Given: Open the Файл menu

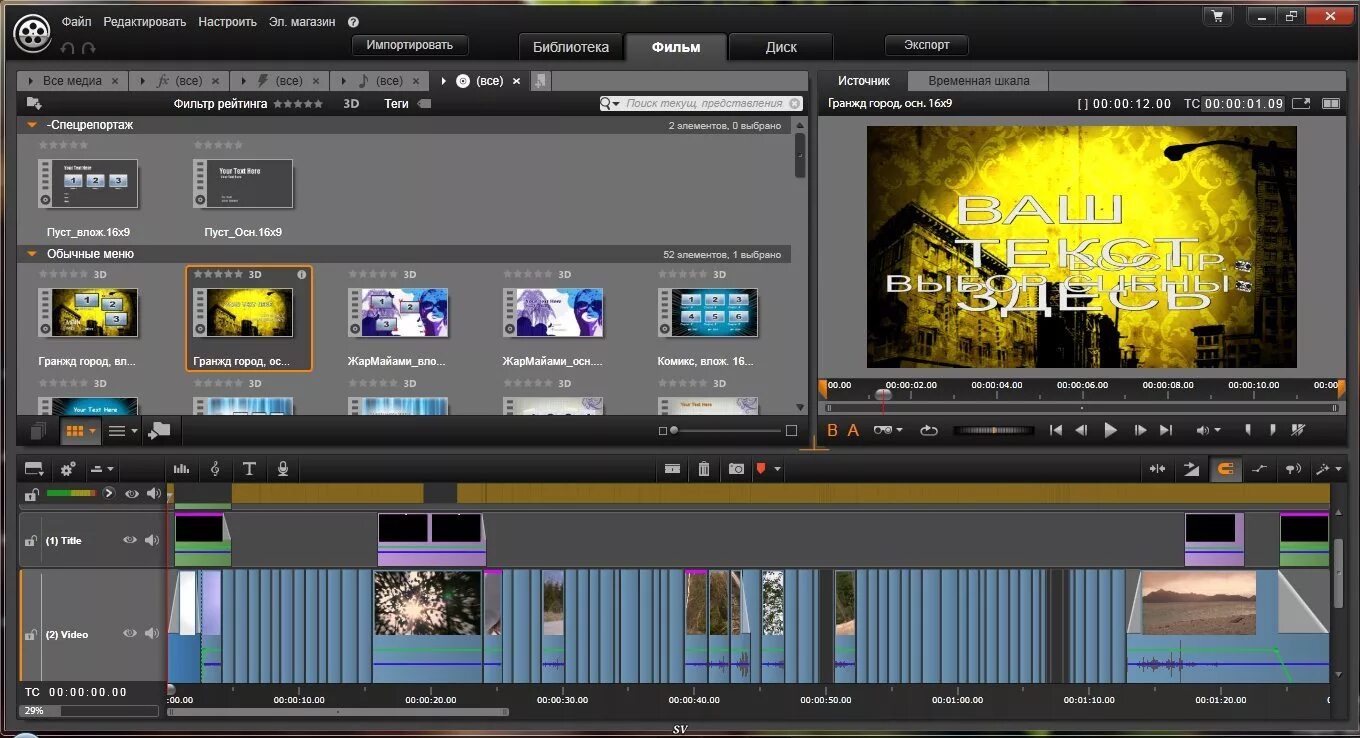Looking at the screenshot, I should pos(76,21).
